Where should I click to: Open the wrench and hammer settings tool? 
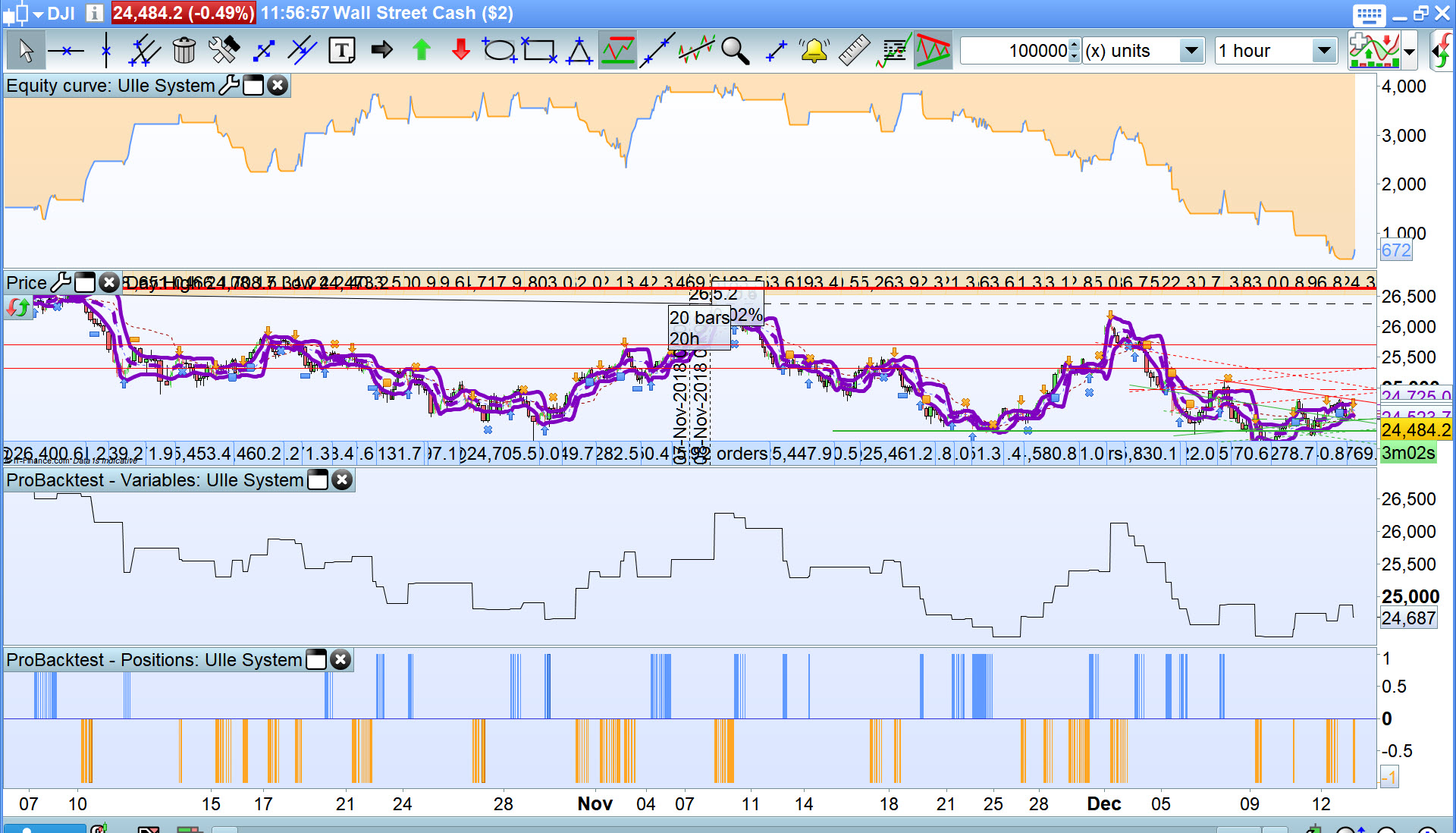coord(224,51)
